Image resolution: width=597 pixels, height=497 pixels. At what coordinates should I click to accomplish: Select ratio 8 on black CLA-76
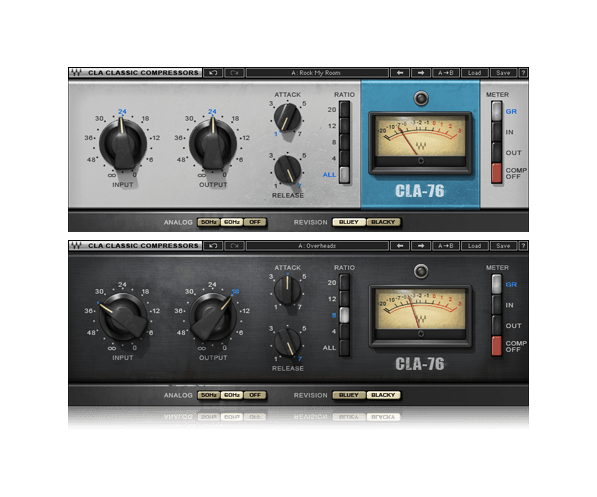pyautogui.click(x=345, y=315)
